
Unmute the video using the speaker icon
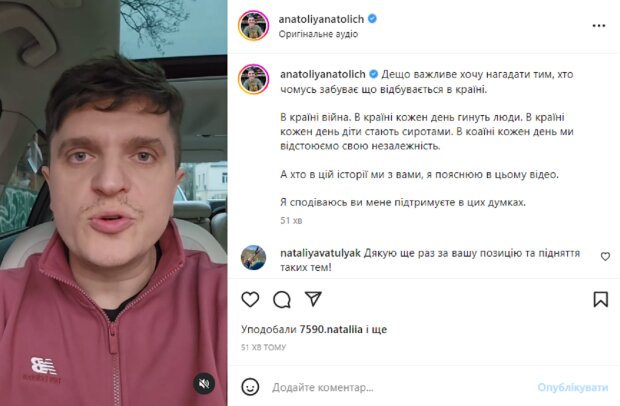(x=204, y=383)
